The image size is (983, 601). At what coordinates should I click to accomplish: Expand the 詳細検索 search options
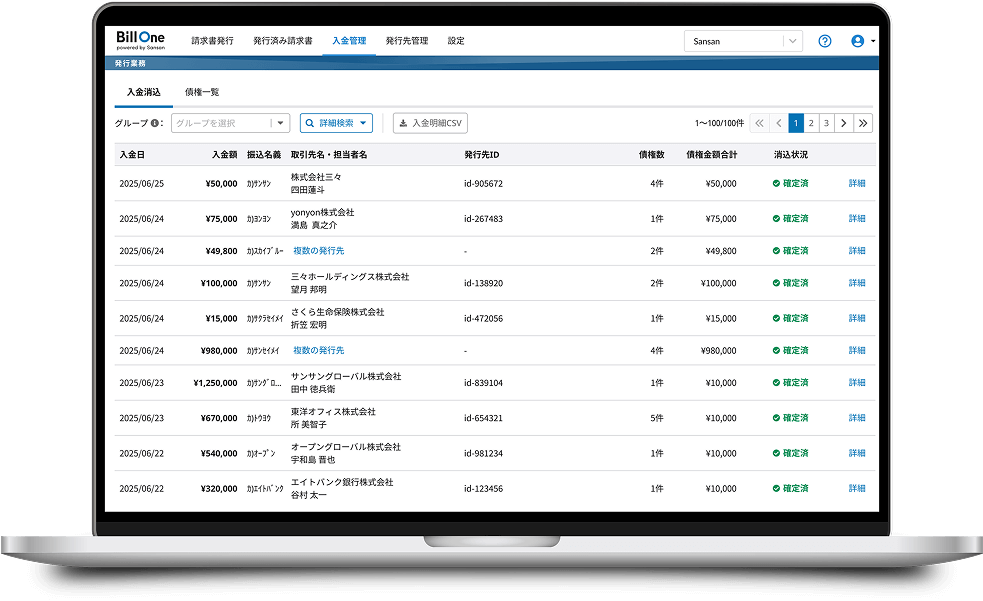(x=336, y=123)
